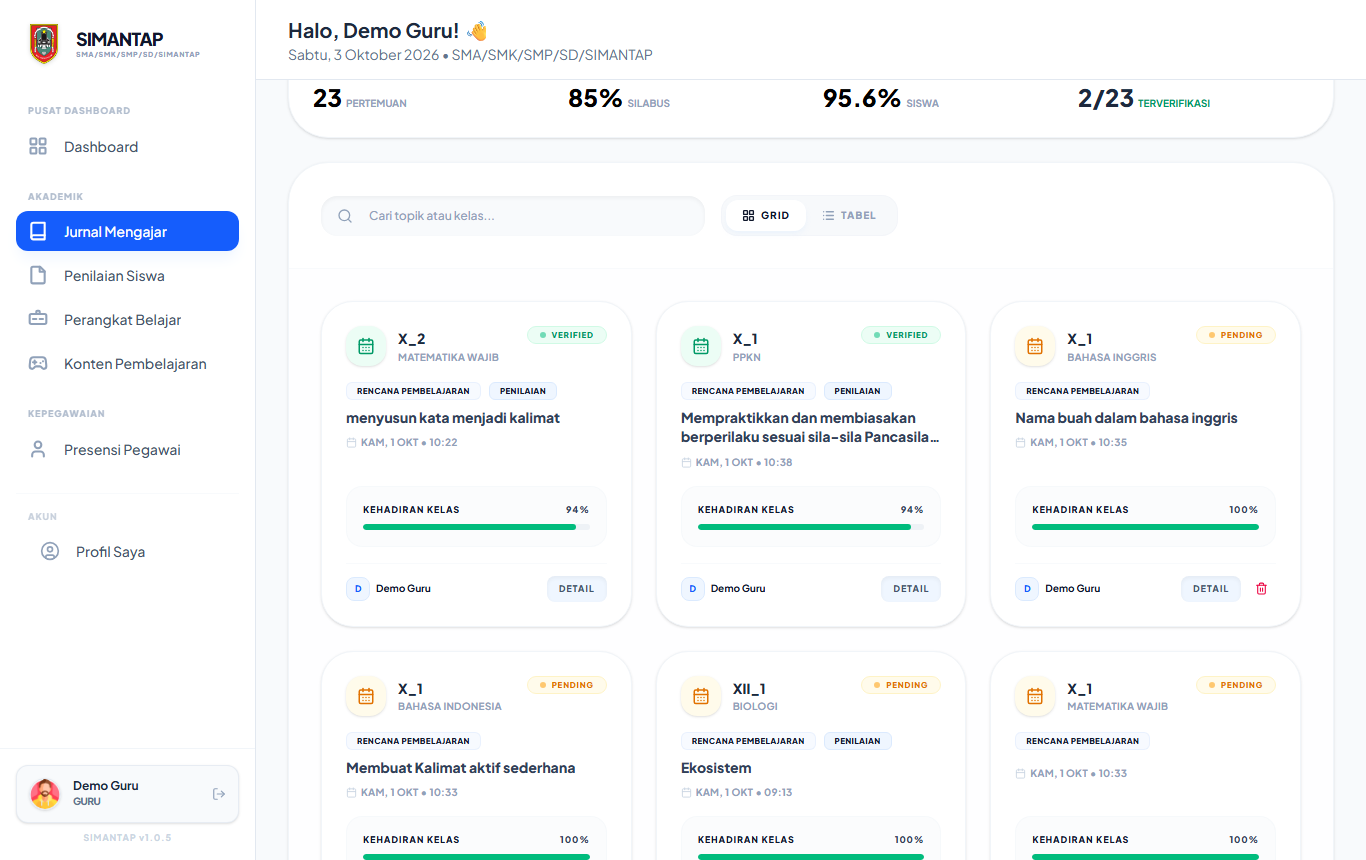Click the logout arrow icon beside Demo Guru
1366x860 pixels.
coord(219,794)
